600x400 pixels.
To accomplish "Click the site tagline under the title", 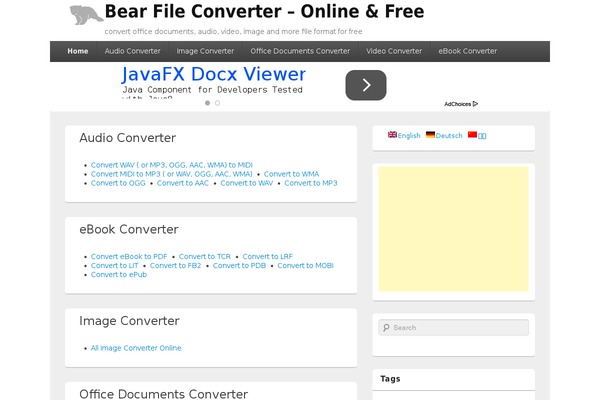I will tap(233, 31).
